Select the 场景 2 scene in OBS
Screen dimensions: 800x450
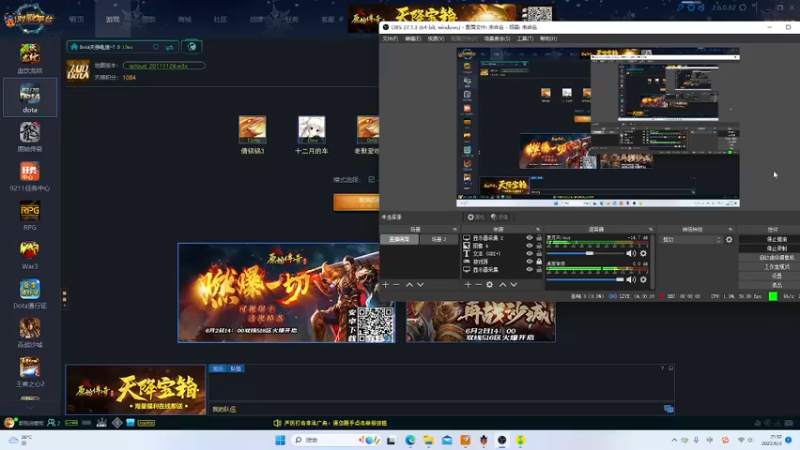click(439, 239)
